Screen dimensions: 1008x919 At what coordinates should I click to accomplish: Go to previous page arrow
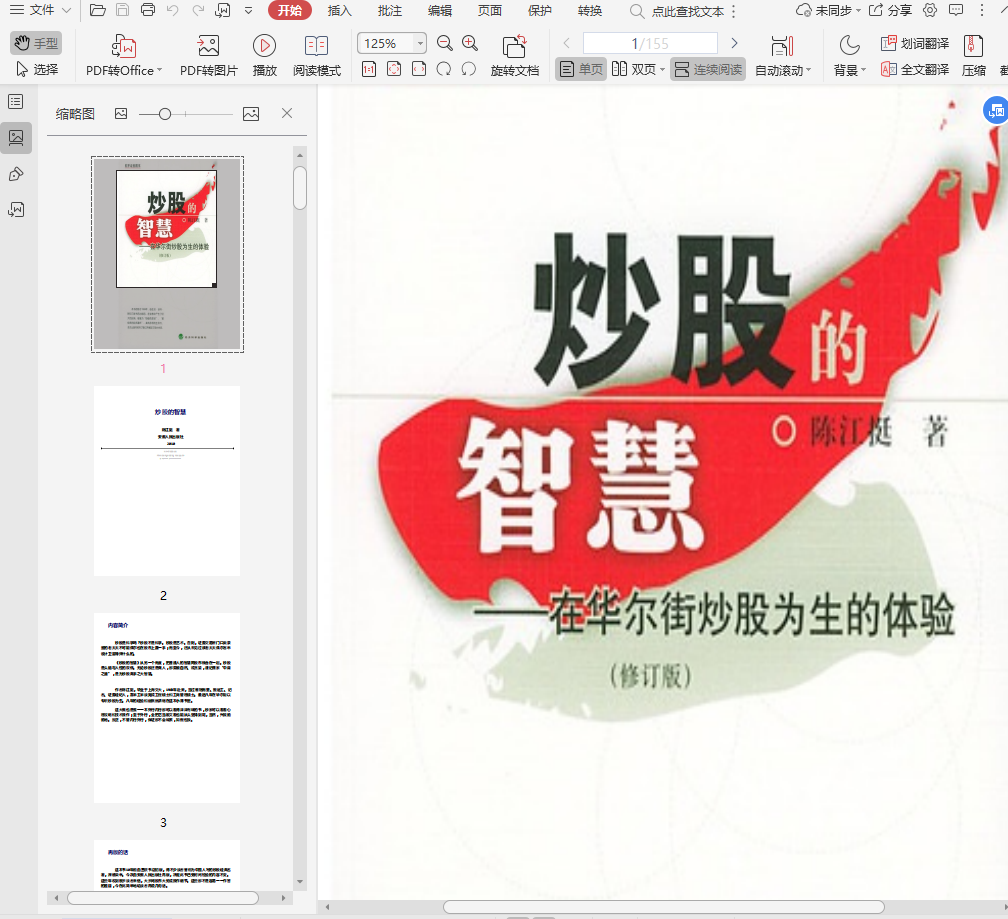pos(566,43)
